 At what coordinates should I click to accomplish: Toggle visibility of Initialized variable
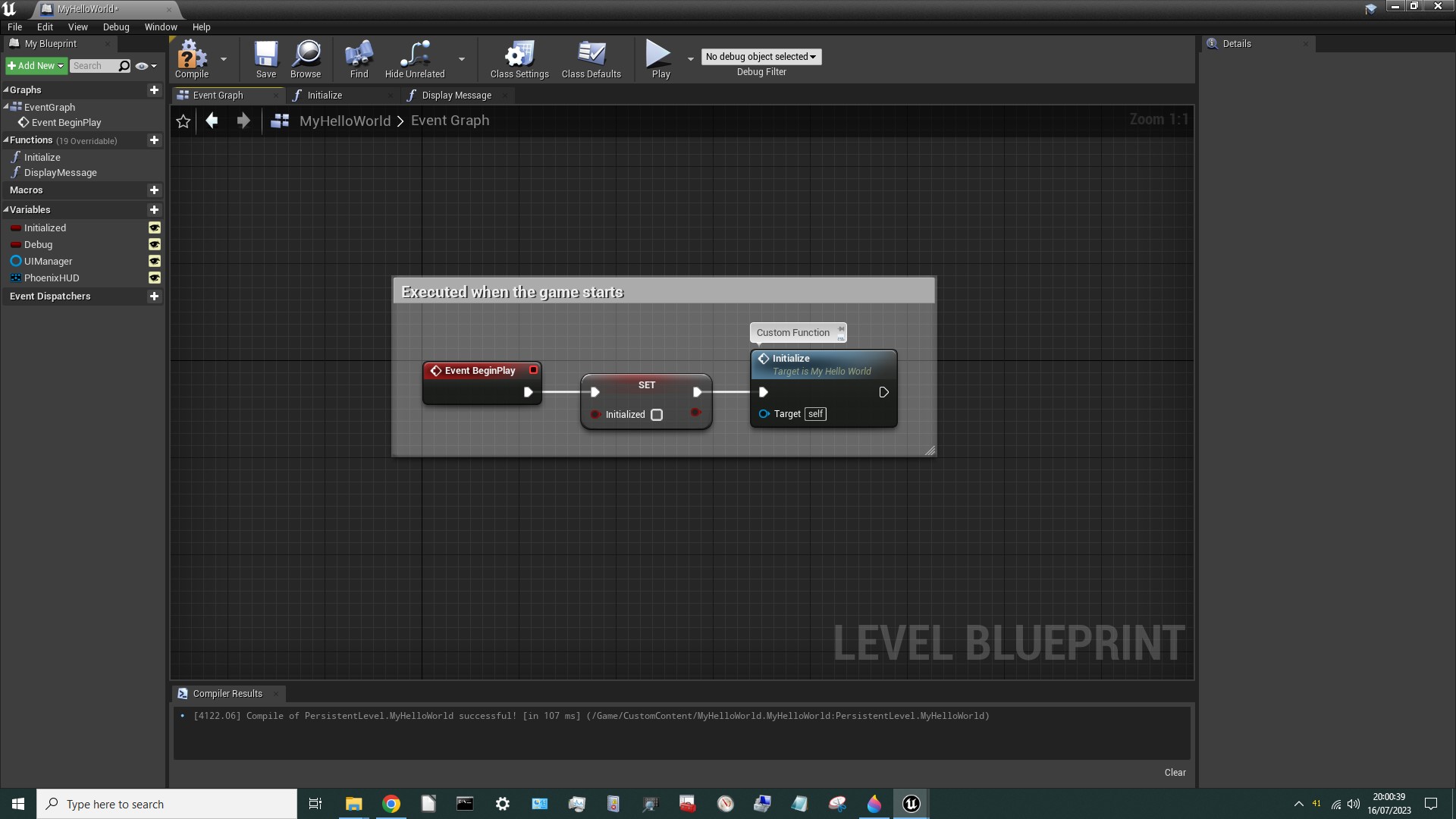click(x=155, y=228)
